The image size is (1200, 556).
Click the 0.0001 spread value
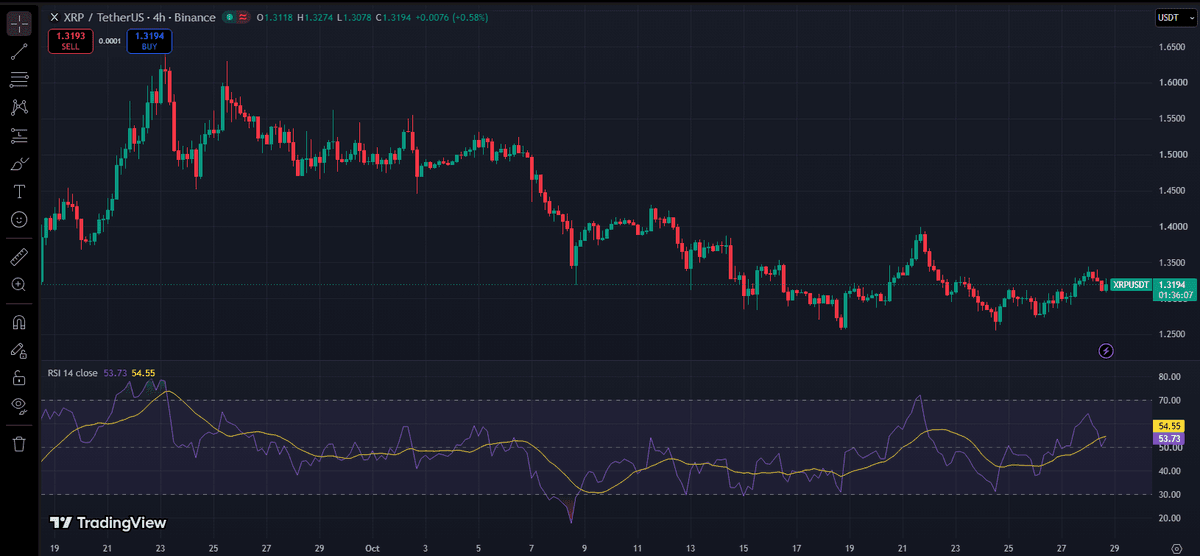(x=109, y=41)
